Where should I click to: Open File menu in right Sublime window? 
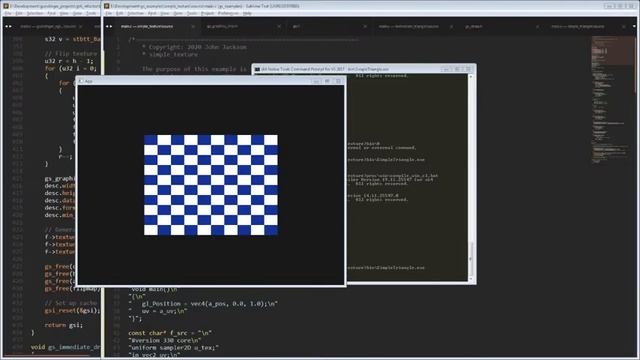tap(109, 13)
